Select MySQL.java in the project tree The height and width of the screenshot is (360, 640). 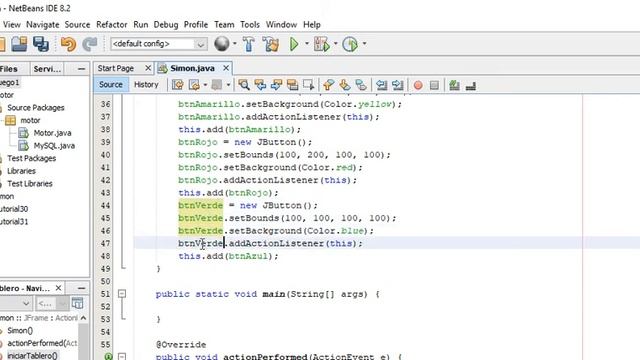coord(54,146)
